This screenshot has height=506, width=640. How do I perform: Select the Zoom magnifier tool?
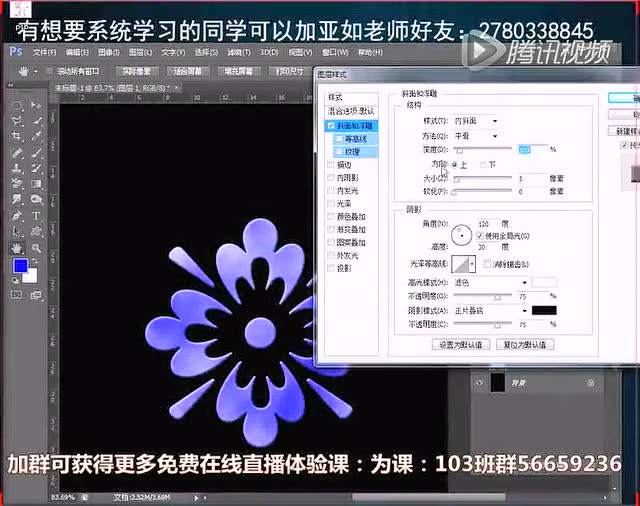click(36, 248)
